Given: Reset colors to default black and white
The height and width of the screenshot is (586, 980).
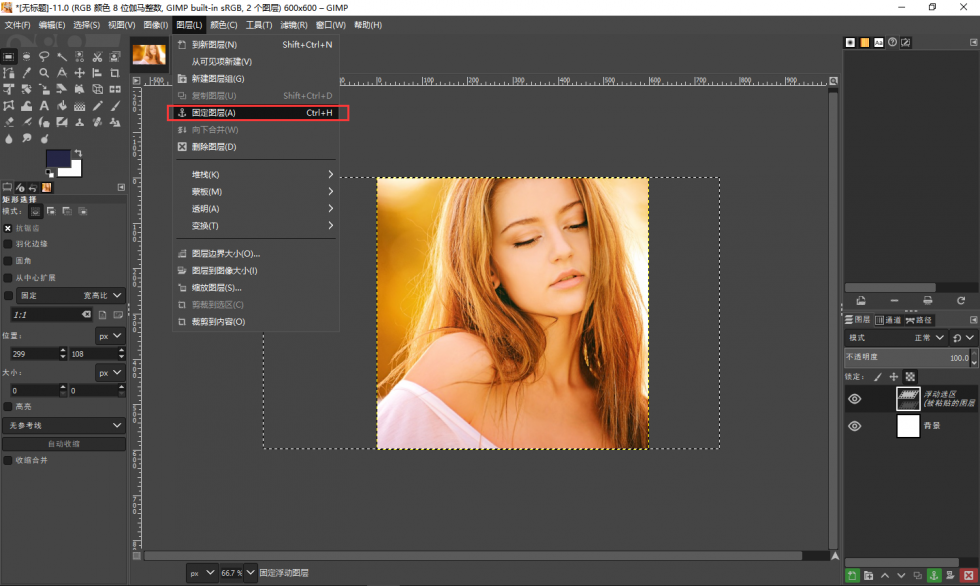Looking at the screenshot, I should 49,172.
